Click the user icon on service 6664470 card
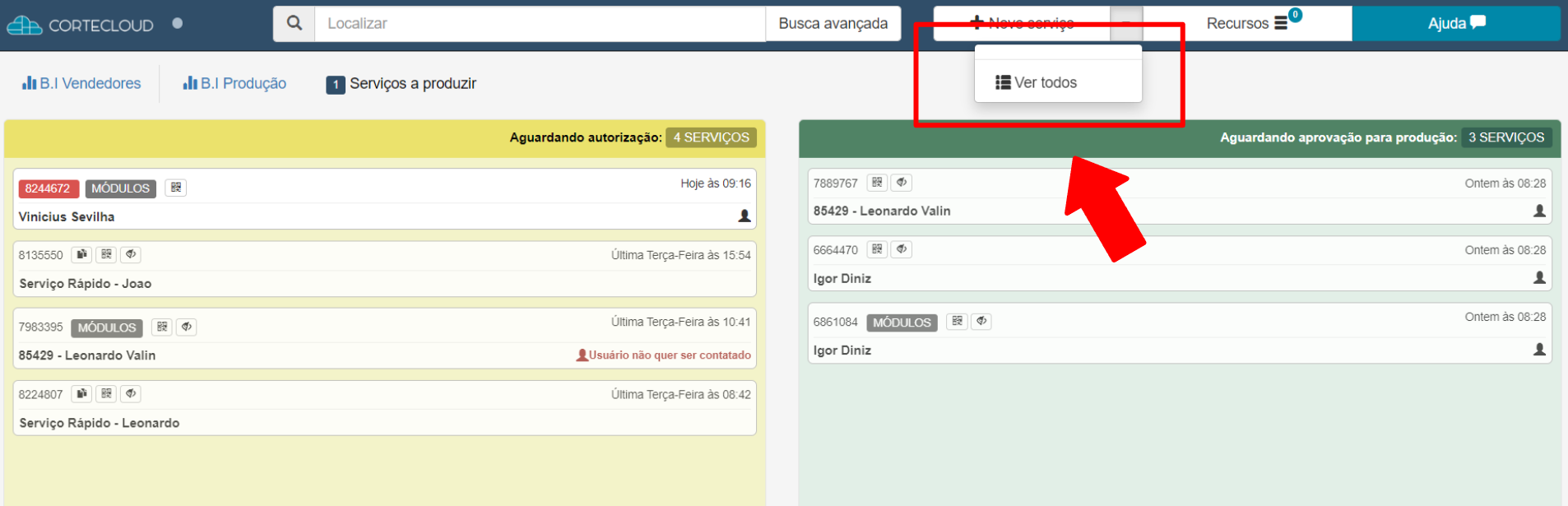 click(x=1539, y=278)
